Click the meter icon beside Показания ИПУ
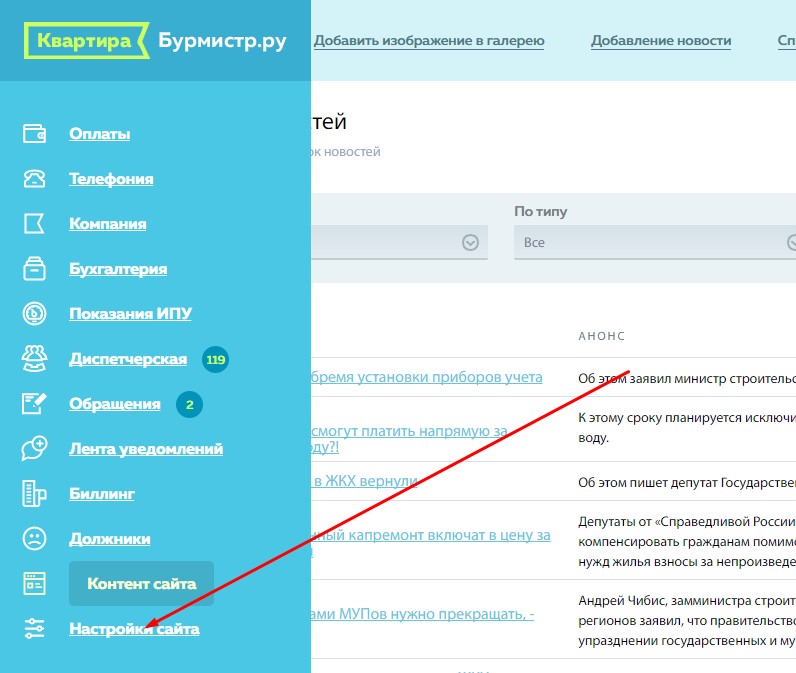Image resolution: width=796 pixels, height=673 pixels. (x=34, y=314)
